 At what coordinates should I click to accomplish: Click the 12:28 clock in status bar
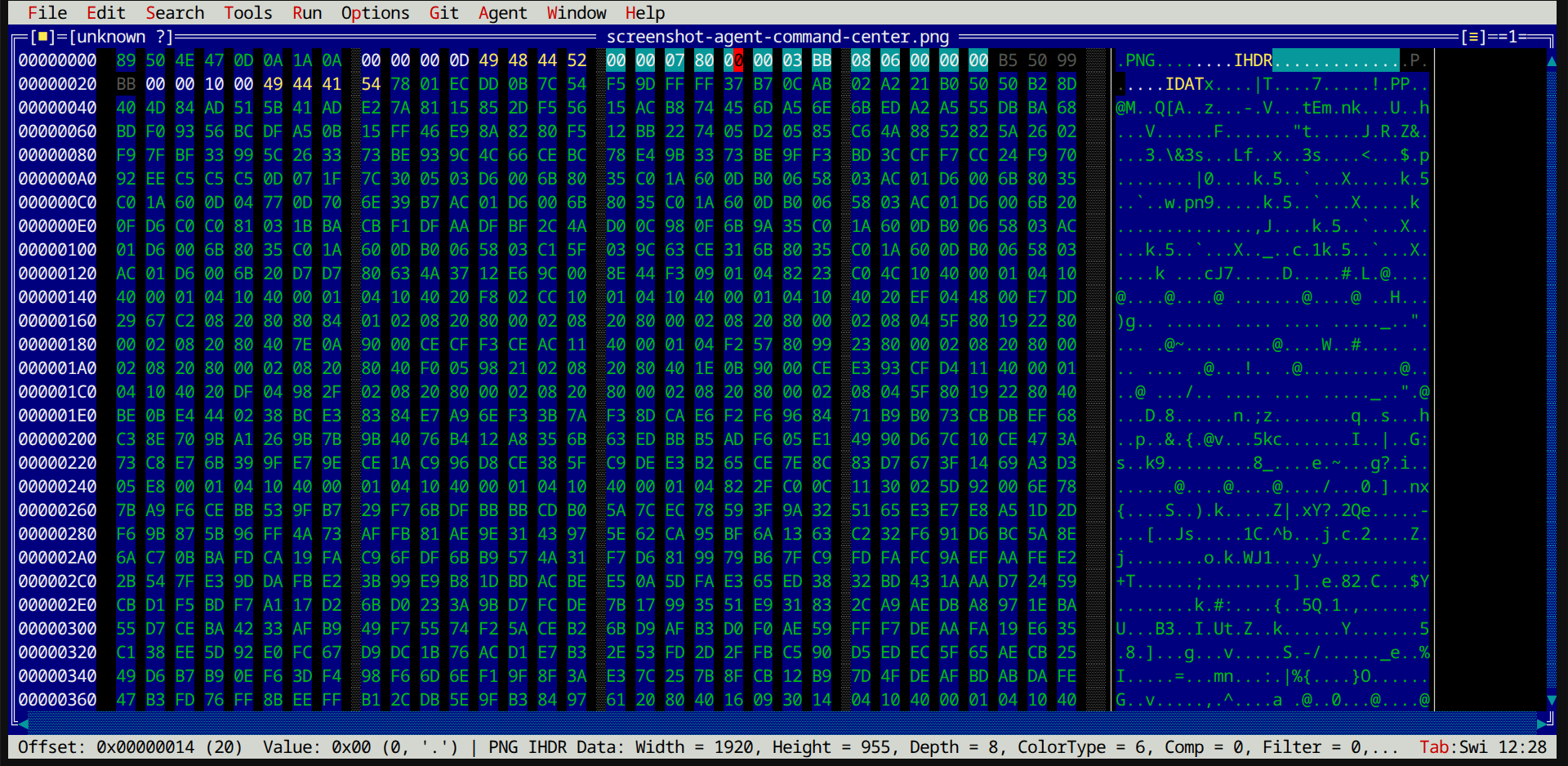pyautogui.click(x=1522, y=747)
